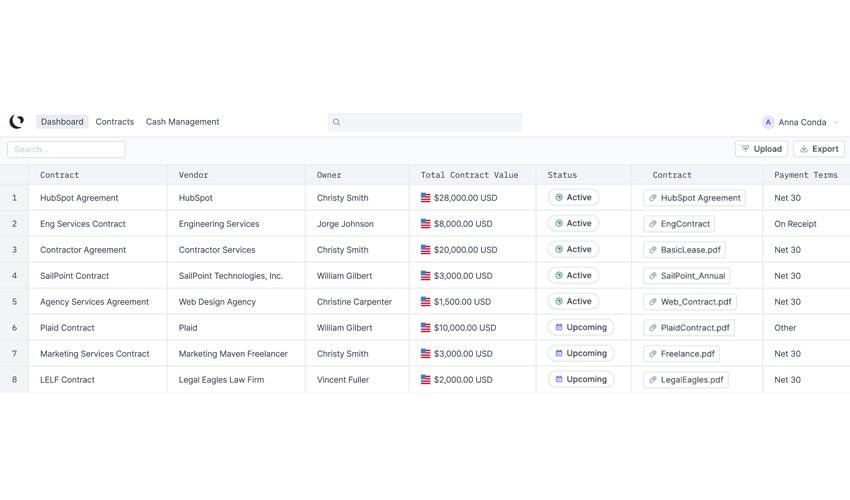
Task: Click the Status column header
Action: pyautogui.click(x=562, y=175)
